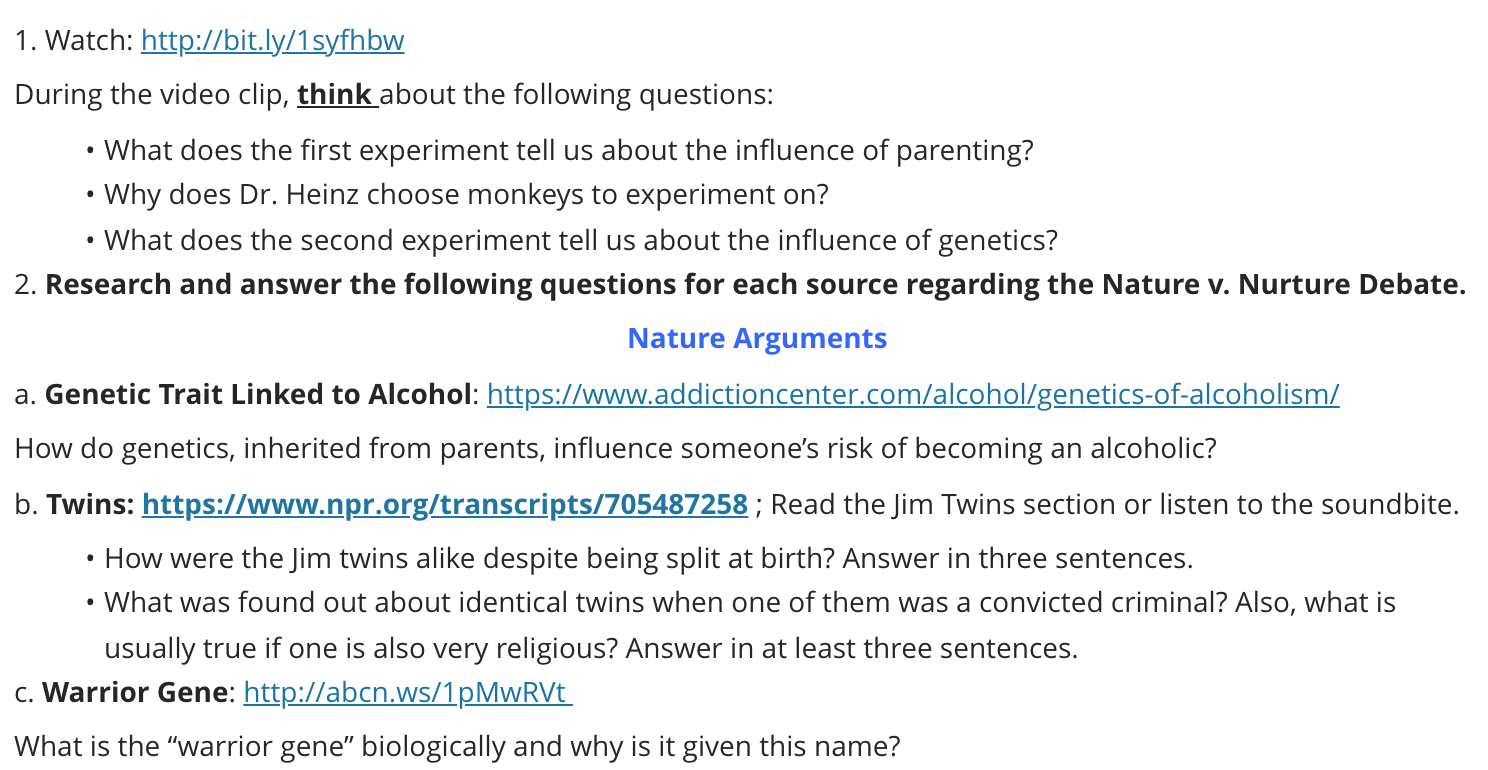The width and height of the screenshot is (1488, 770).
Task: Click the question about the warrior gene's name
Action: point(457,746)
